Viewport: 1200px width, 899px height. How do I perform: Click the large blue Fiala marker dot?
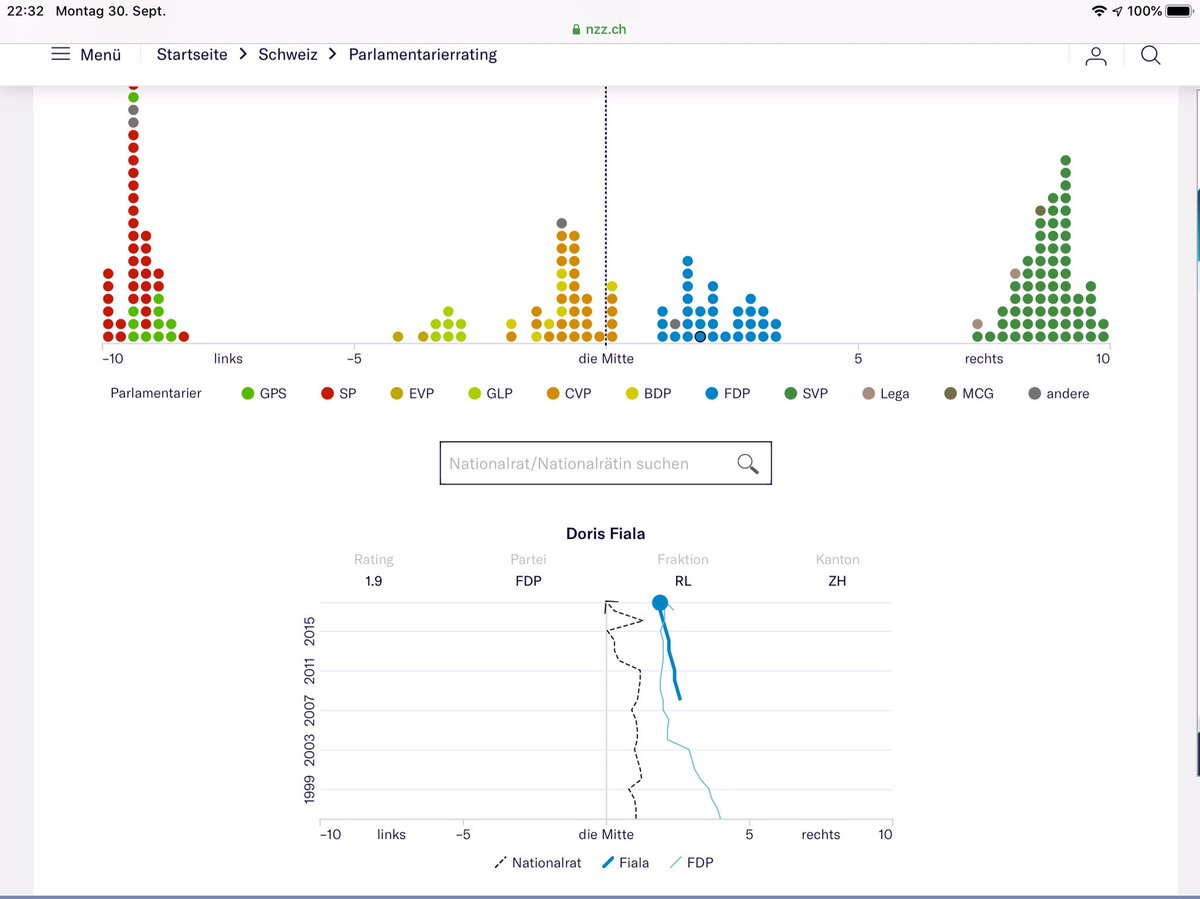(660, 602)
